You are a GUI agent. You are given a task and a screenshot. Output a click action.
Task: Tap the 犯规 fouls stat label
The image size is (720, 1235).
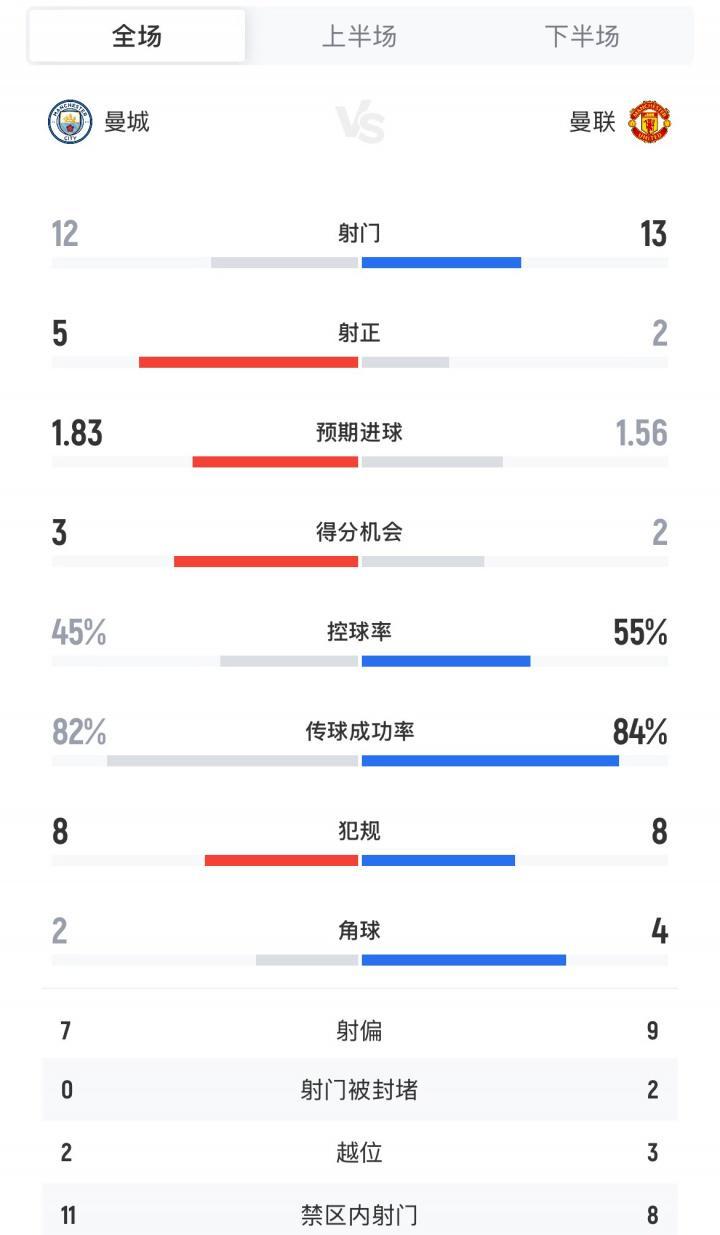(x=359, y=831)
